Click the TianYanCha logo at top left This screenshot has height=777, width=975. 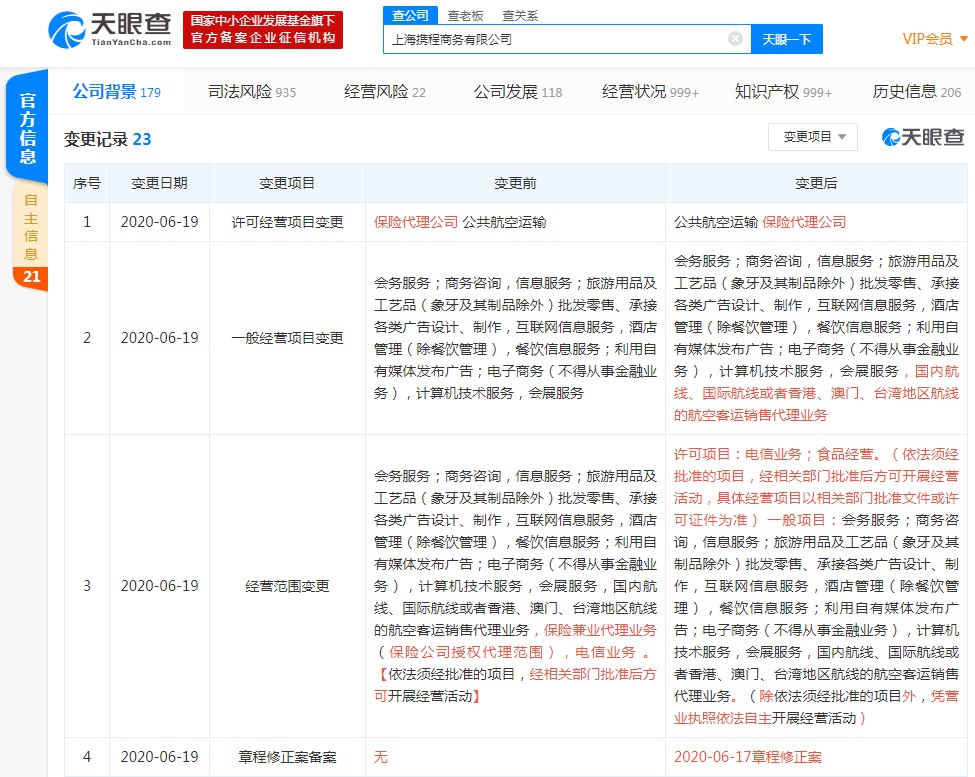109,29
